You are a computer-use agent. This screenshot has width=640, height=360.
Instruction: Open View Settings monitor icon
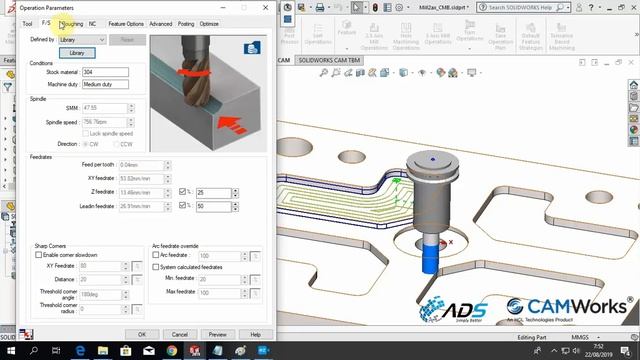(x=471, y=73)
